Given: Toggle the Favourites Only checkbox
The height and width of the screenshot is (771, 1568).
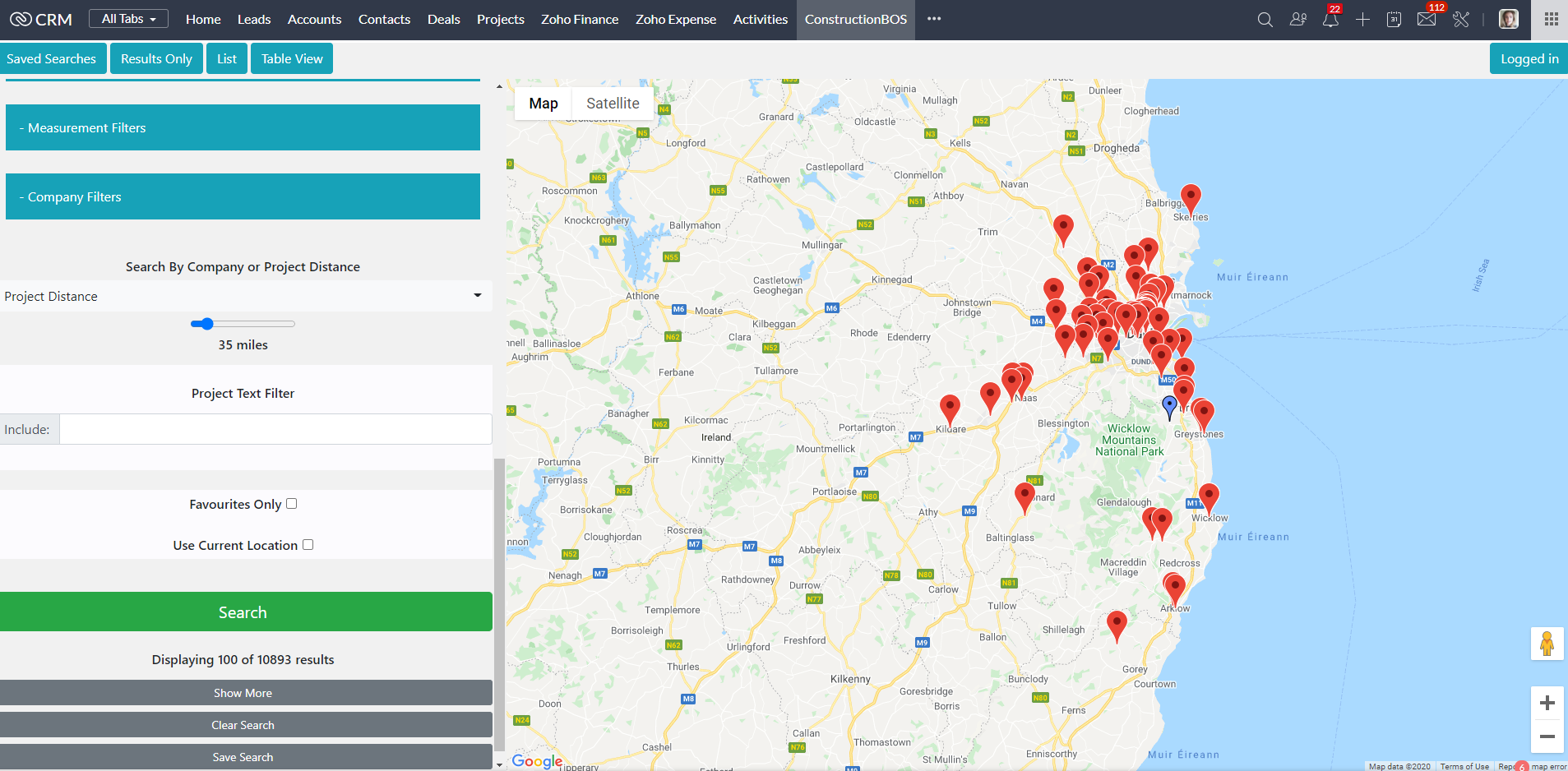Looking at the screenshot, I should [x=291, y=504].
